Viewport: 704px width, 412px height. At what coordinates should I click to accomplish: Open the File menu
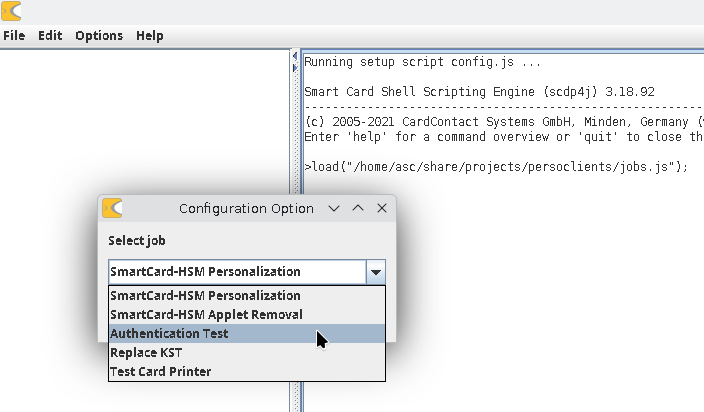tap(14, 35)
